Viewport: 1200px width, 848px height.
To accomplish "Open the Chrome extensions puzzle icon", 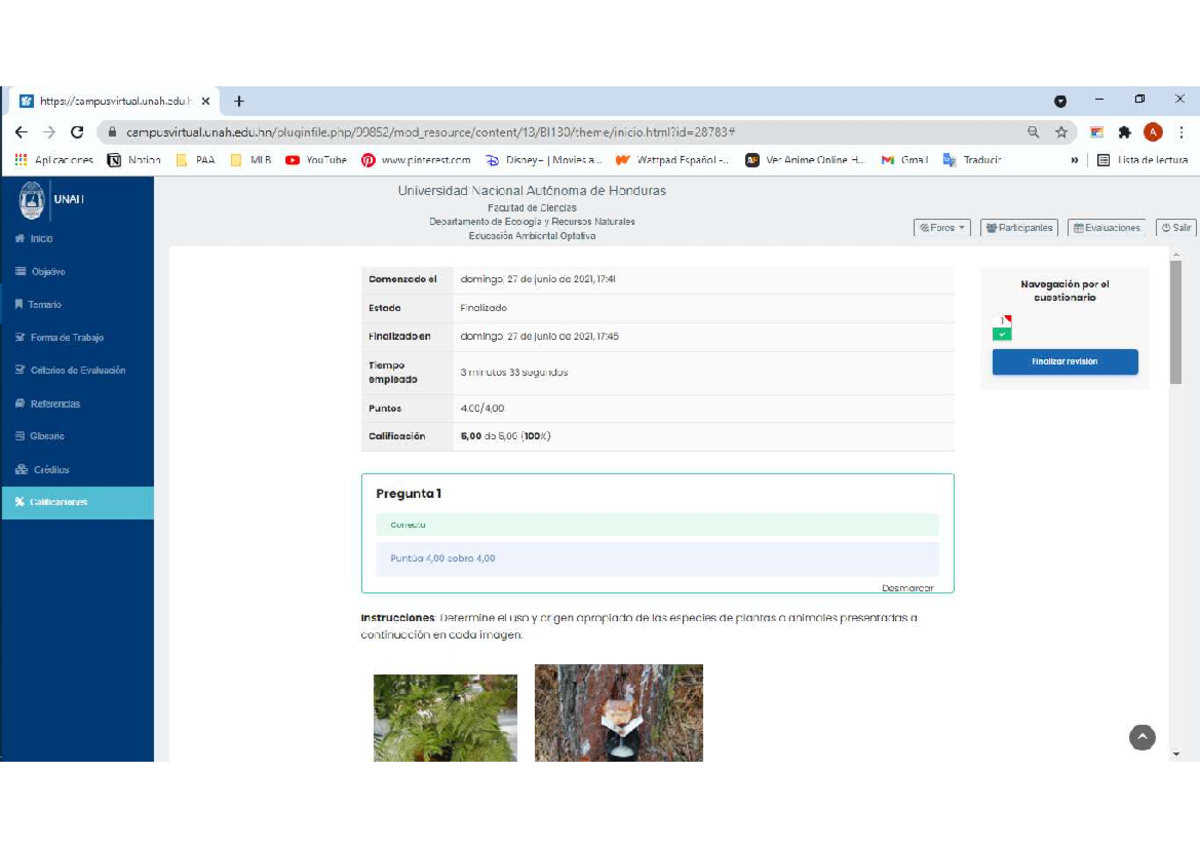I will 1124,132.
